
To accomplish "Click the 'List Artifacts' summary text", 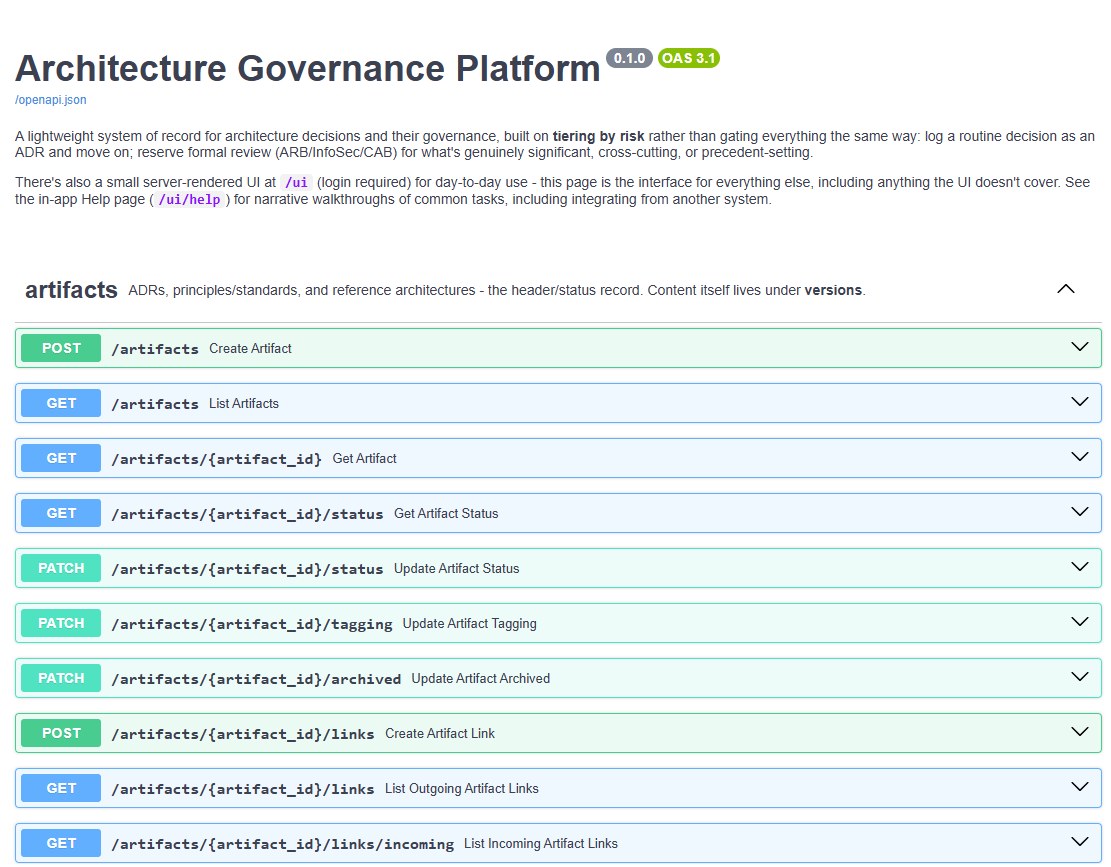I will coord(244,404).
